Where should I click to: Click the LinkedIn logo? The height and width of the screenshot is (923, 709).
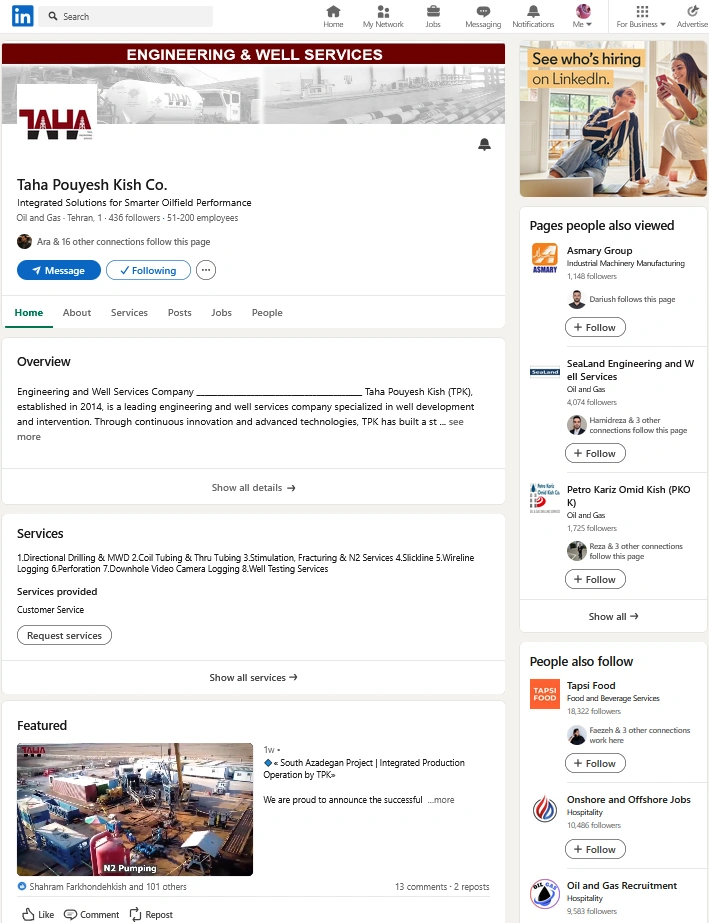[x=22, y=16]
